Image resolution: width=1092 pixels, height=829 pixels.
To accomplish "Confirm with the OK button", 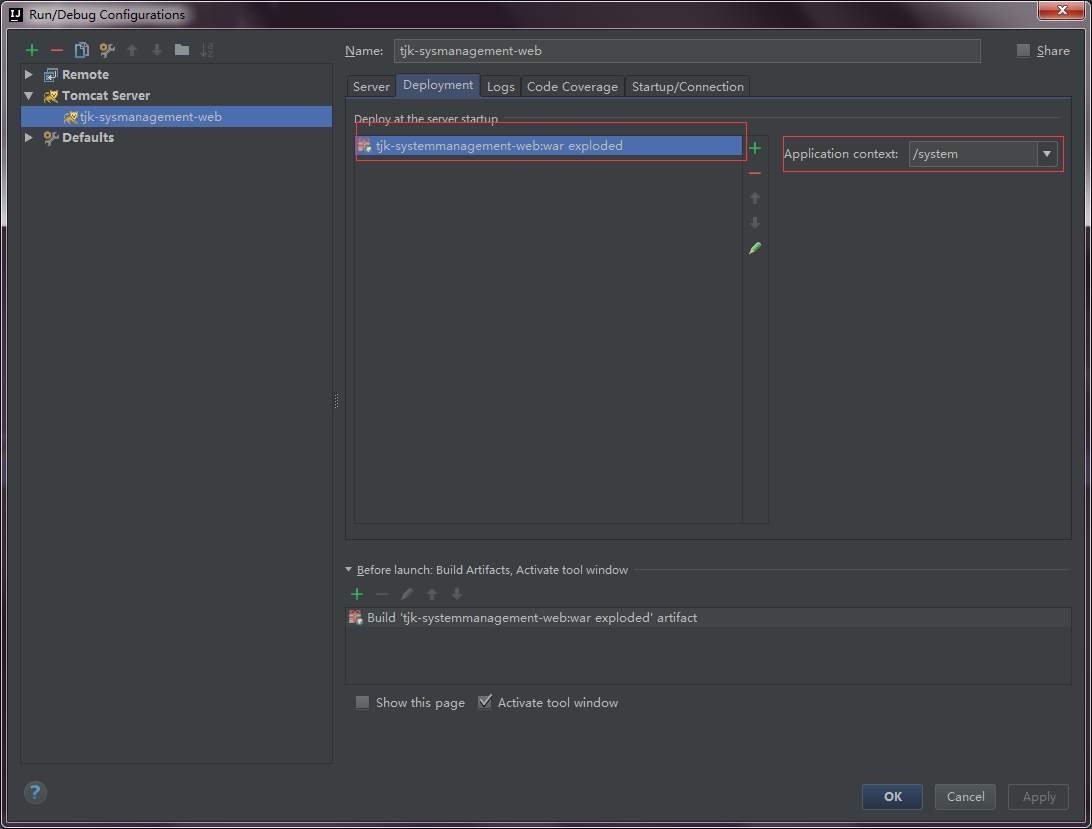I will coord(893,797).
